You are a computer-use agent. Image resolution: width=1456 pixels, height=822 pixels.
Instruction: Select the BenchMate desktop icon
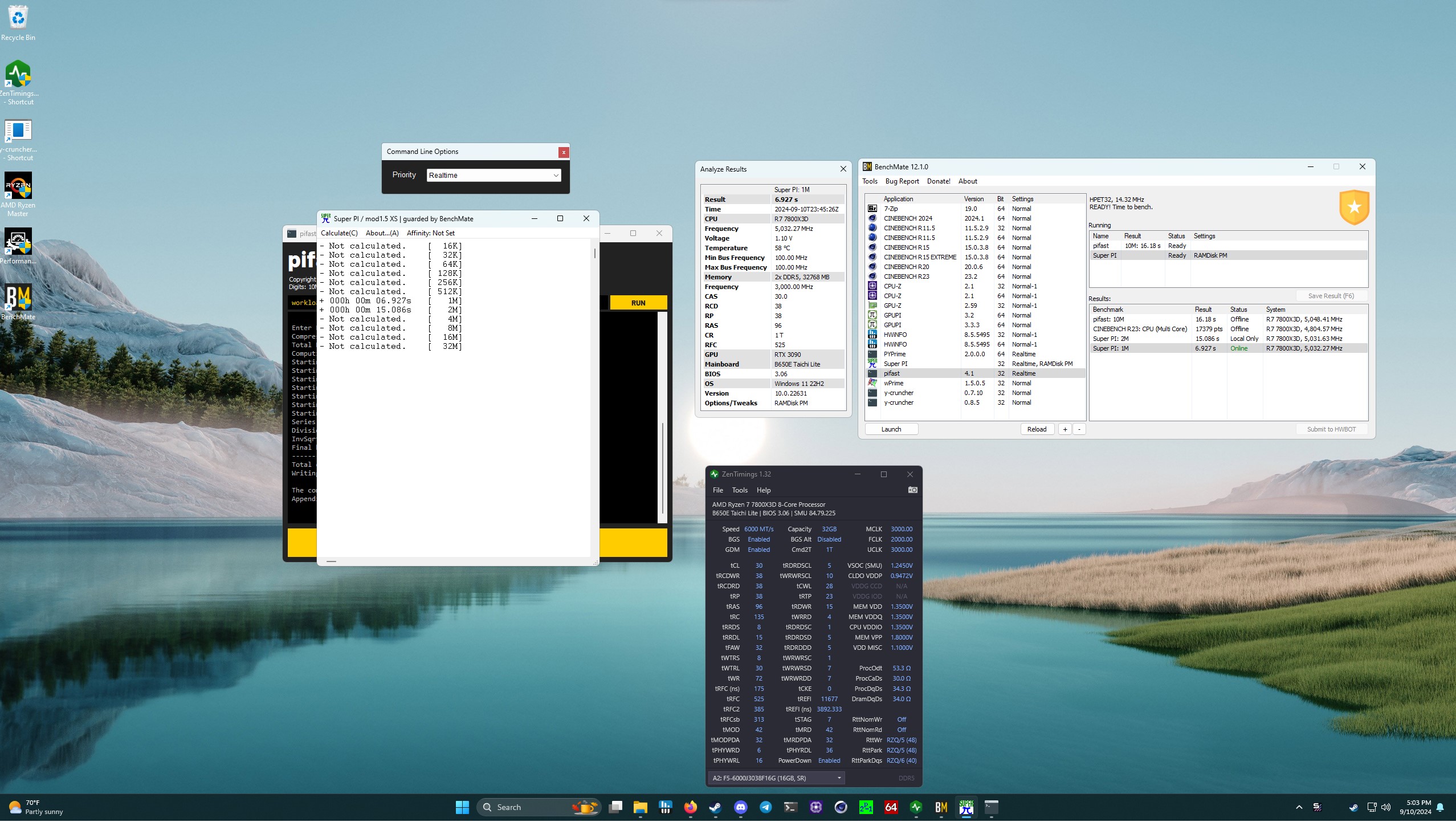(x=18, y=302)
